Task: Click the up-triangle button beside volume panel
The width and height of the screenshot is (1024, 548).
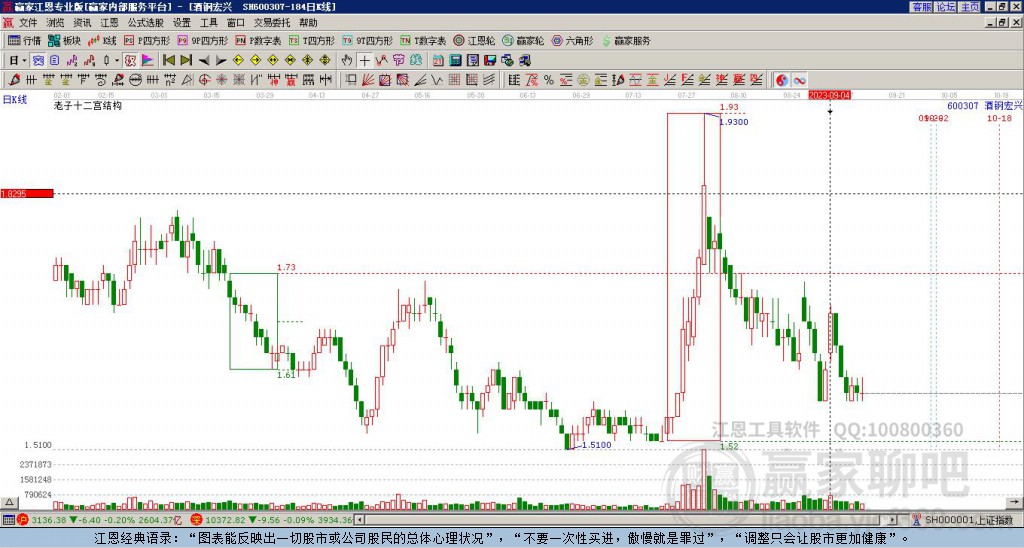Action: 9,502
